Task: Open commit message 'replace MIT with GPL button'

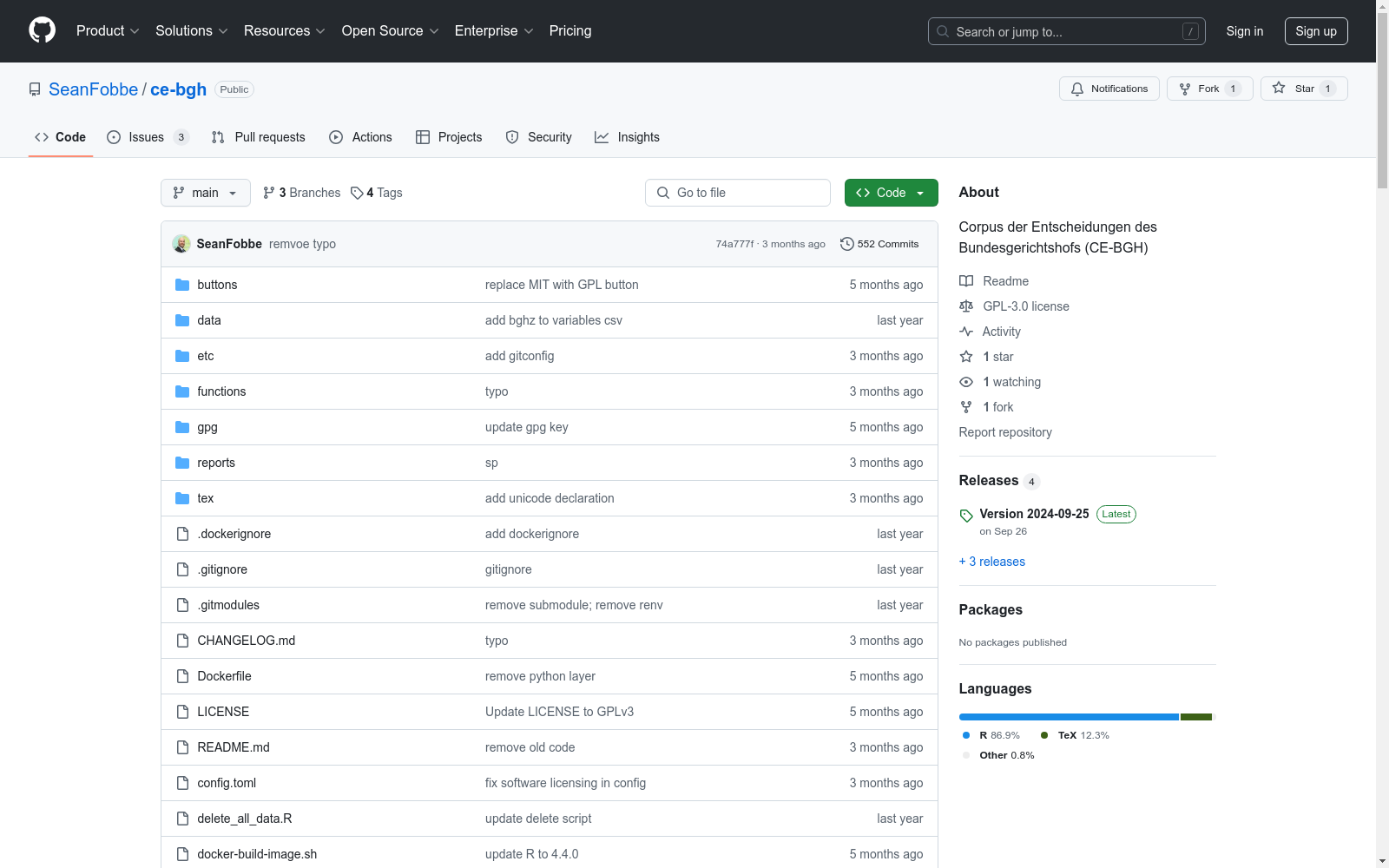Action: [x=562, y=285]
